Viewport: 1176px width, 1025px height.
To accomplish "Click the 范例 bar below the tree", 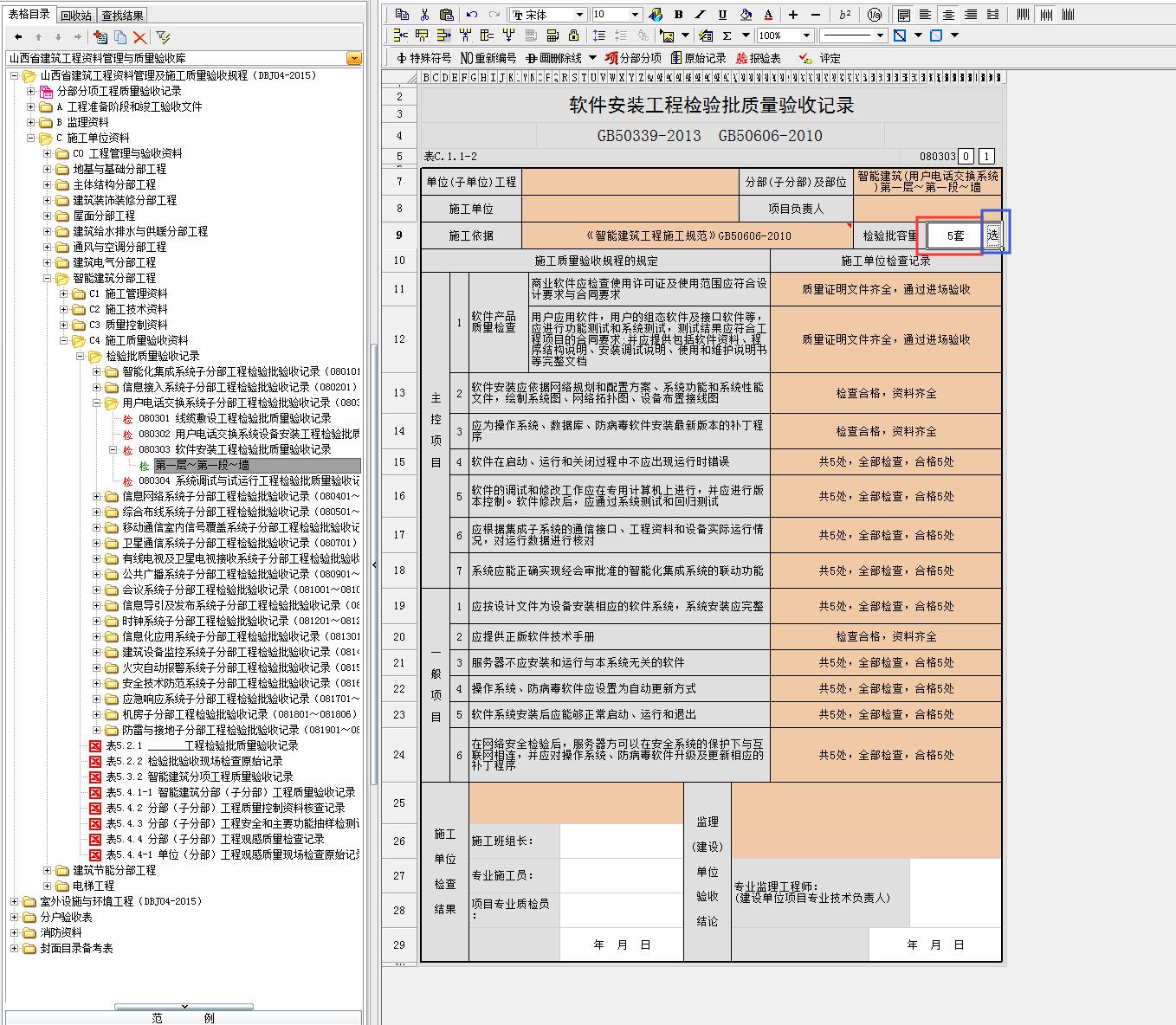I will coord(184,1018).
